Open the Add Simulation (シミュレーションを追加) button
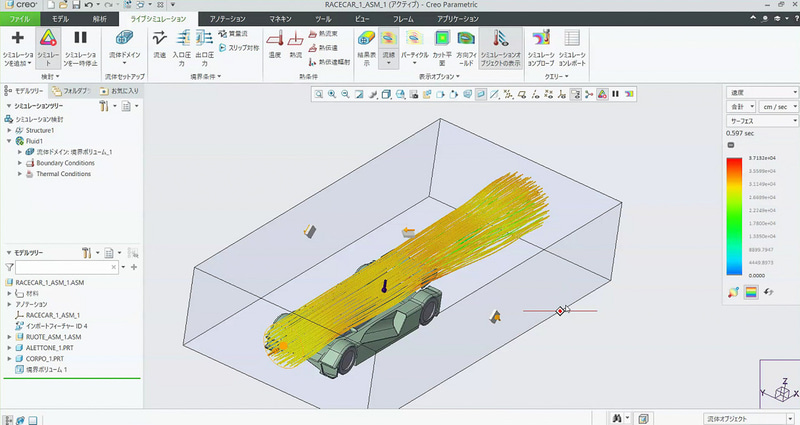 tap(18, 47)
